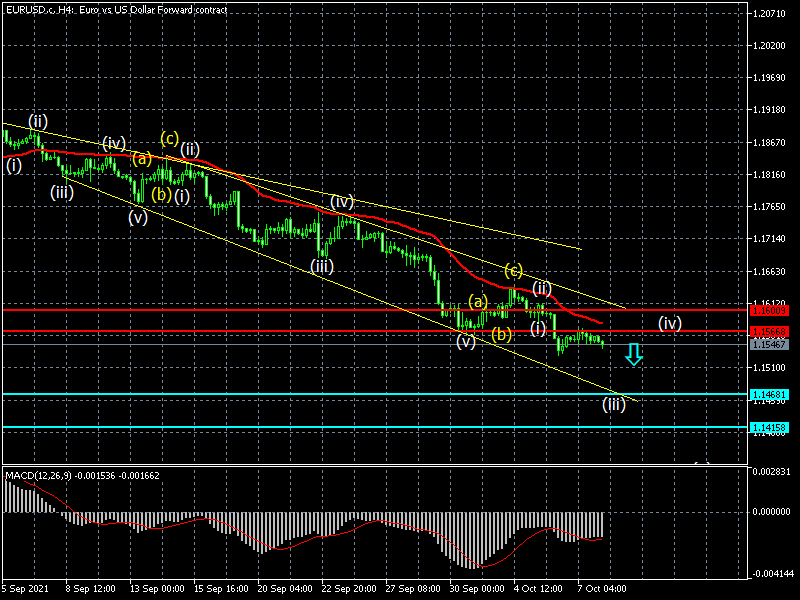Click the 0.000000 MACD zero level value
800x600 pixels.
(768, 511)
